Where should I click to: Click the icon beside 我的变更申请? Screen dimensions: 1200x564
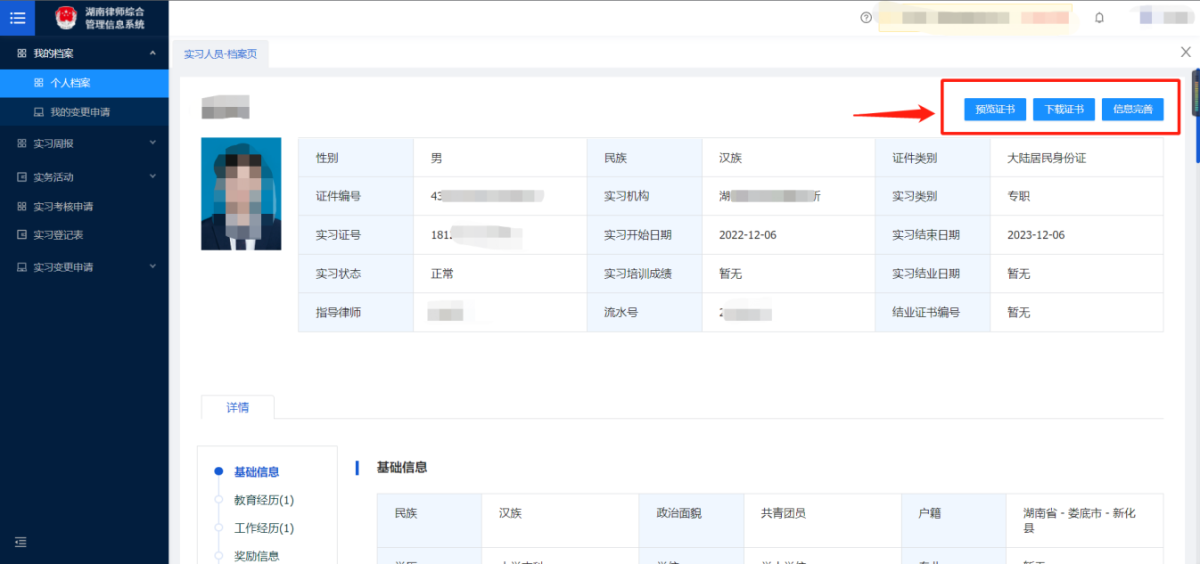tap(39, 112)
